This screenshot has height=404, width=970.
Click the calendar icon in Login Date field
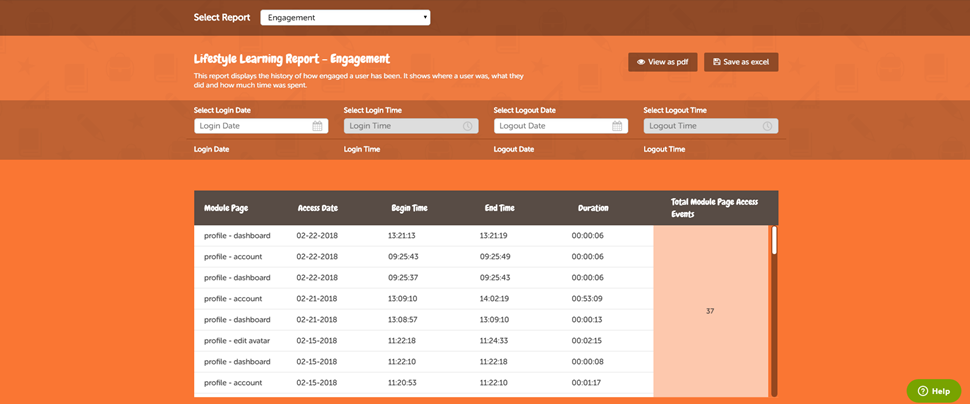click(x=317, y=126)
